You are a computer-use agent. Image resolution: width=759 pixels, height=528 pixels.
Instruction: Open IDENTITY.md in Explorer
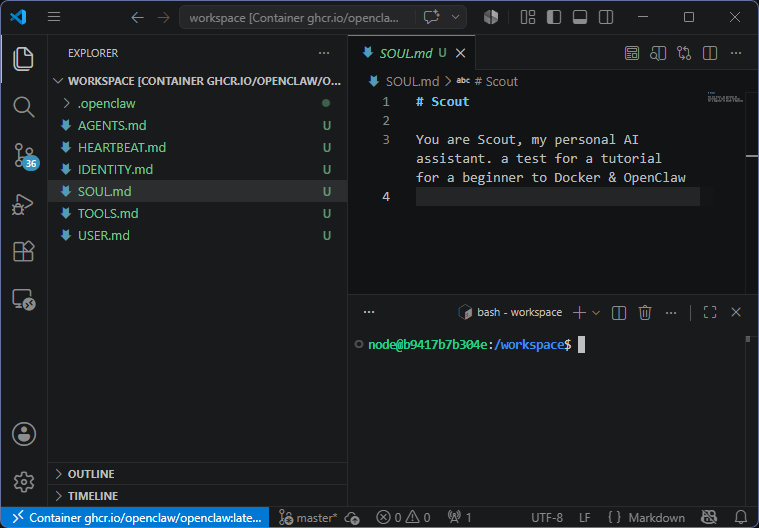click(197, 169)
